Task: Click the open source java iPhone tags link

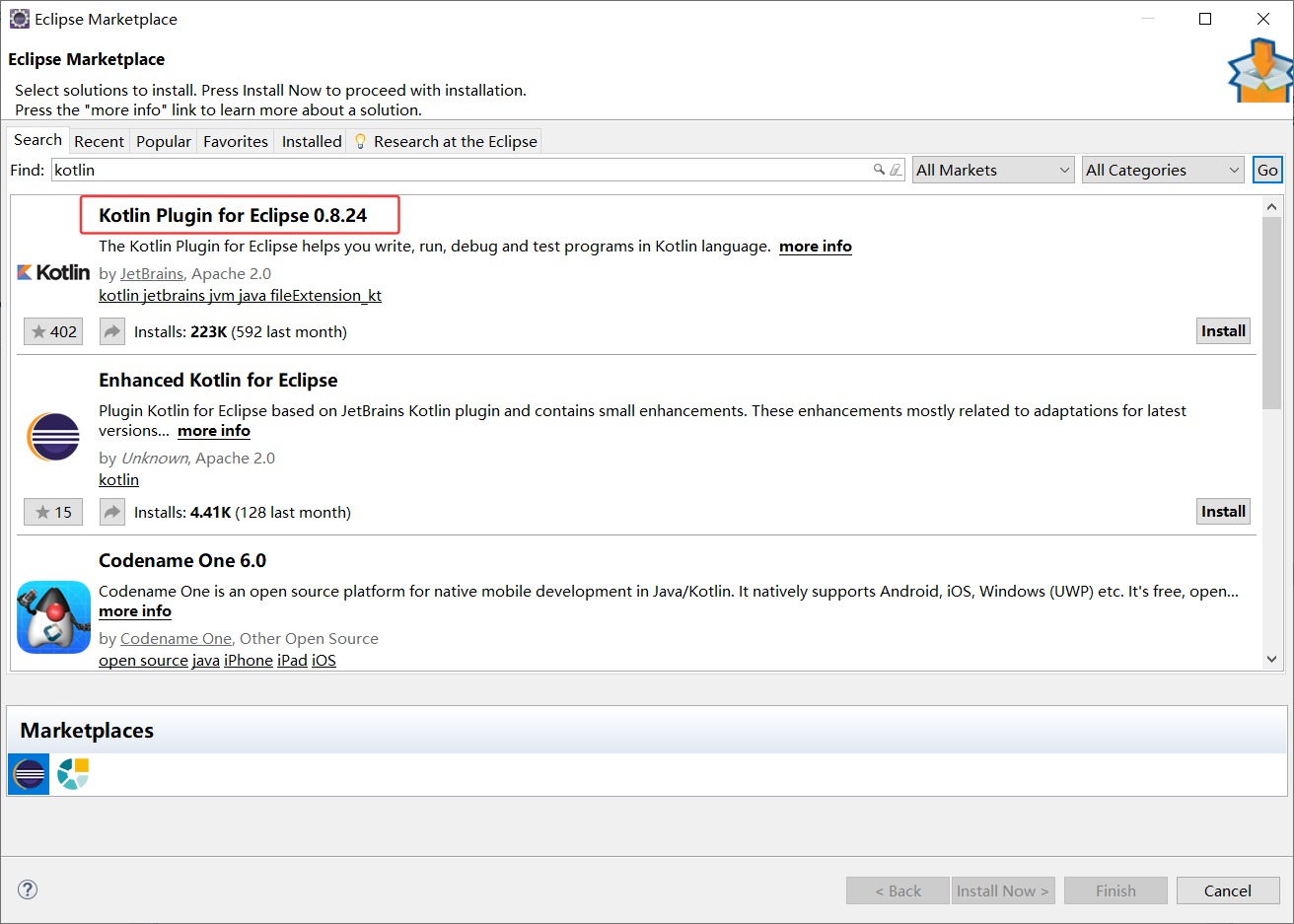Action: point(217,661)
